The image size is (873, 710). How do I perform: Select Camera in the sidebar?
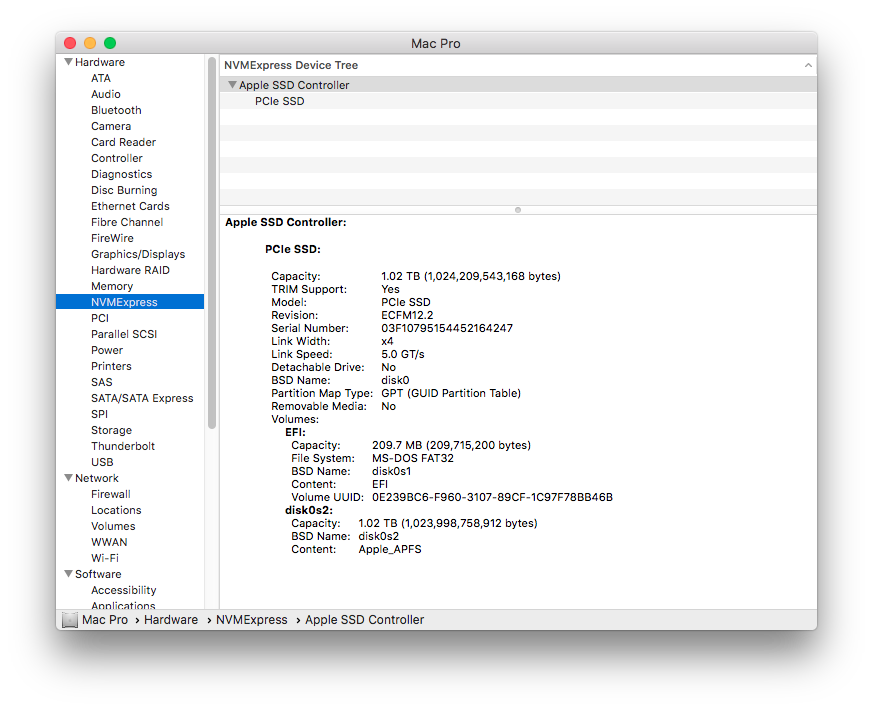click(111, 126)
